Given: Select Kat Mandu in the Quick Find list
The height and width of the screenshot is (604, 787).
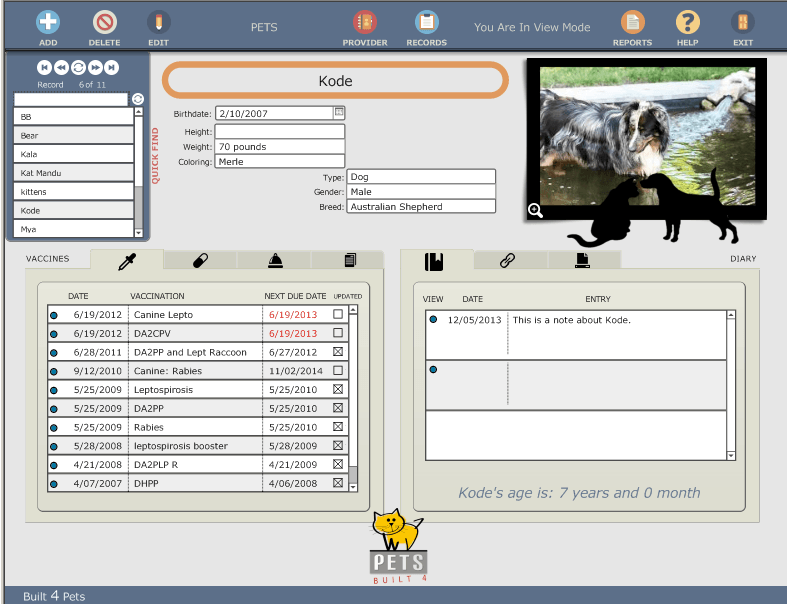Looking at the screenshot, I should (x=73, y=173).
